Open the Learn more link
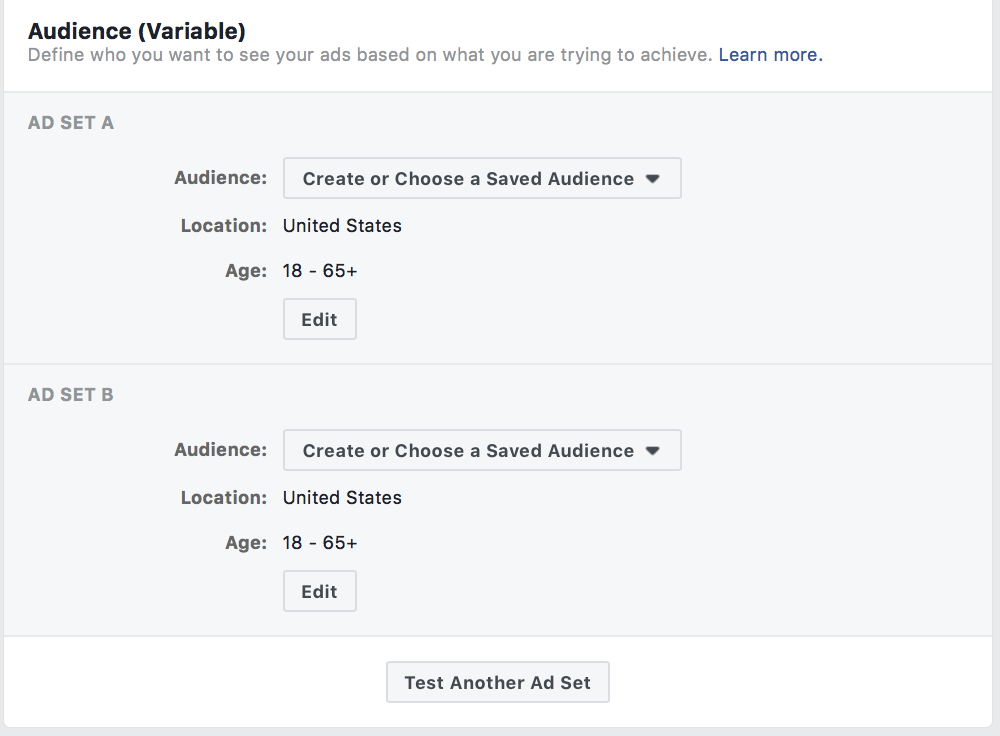 tap(770, 55)
